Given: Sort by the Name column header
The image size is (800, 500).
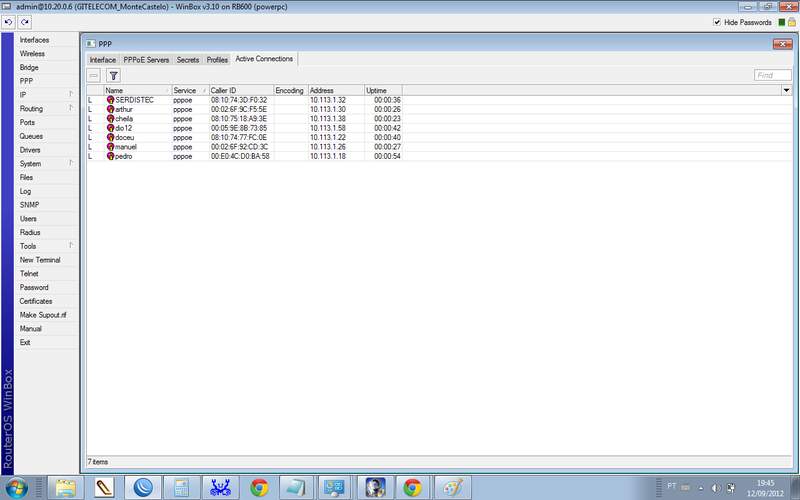Looking at the screenshot, I should pyautogui.click(x=138, y=90).
